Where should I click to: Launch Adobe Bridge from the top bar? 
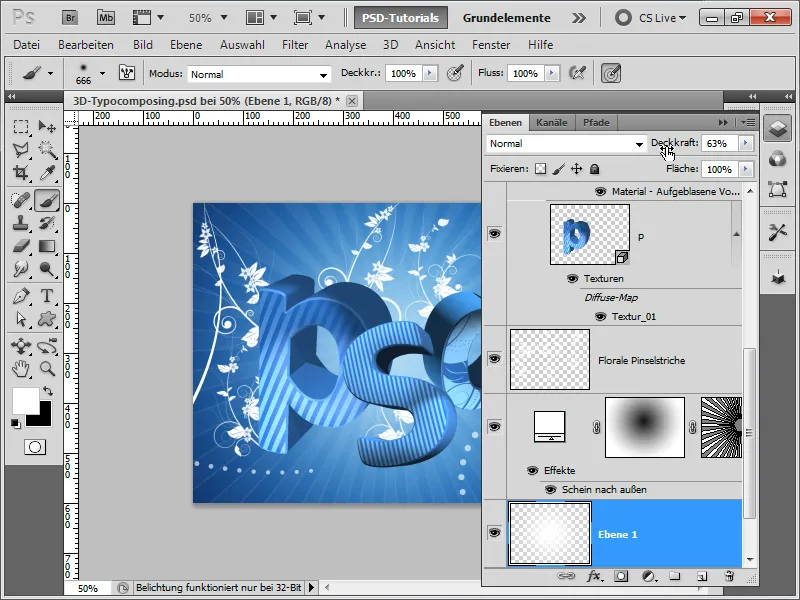70,18
